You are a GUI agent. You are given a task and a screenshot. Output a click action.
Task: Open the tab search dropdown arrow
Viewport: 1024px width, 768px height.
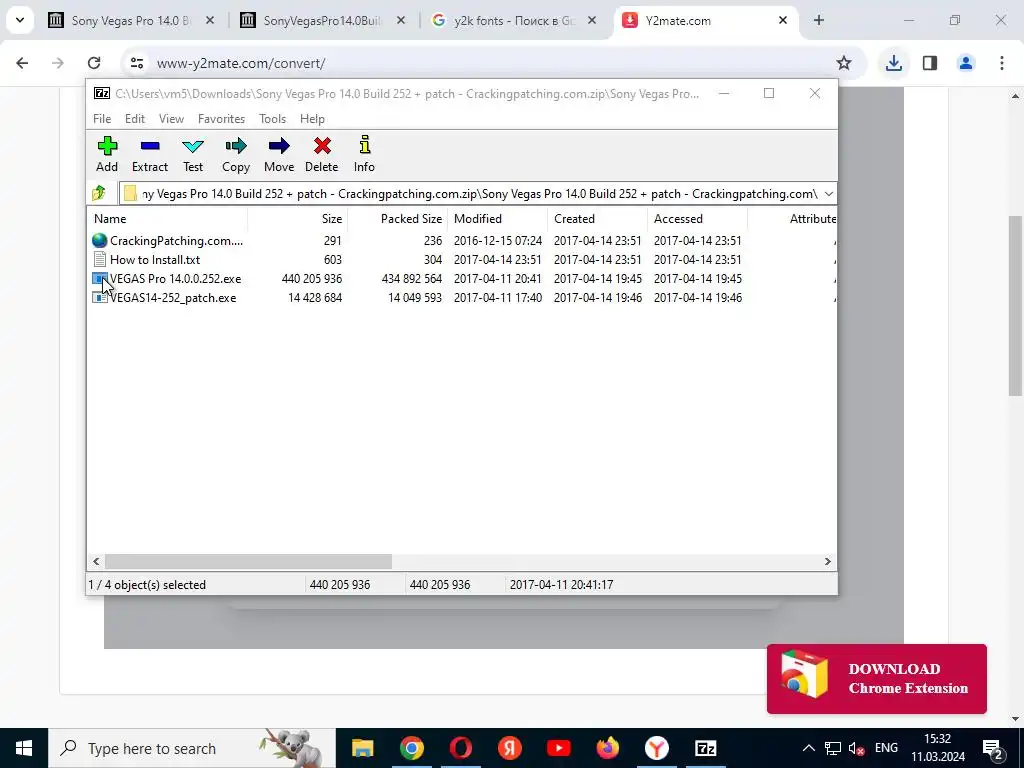pos(20,20)
